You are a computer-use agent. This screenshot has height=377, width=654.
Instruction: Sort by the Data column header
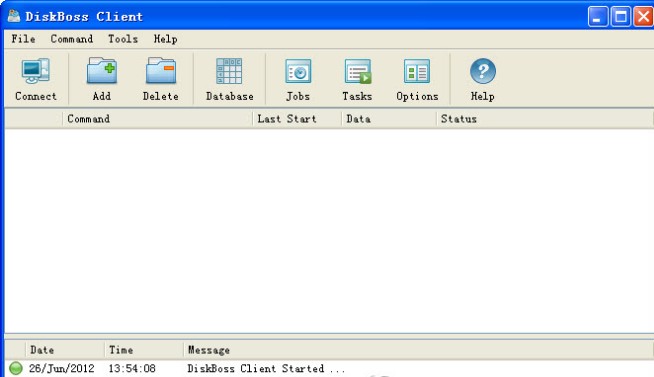(389, 119)
